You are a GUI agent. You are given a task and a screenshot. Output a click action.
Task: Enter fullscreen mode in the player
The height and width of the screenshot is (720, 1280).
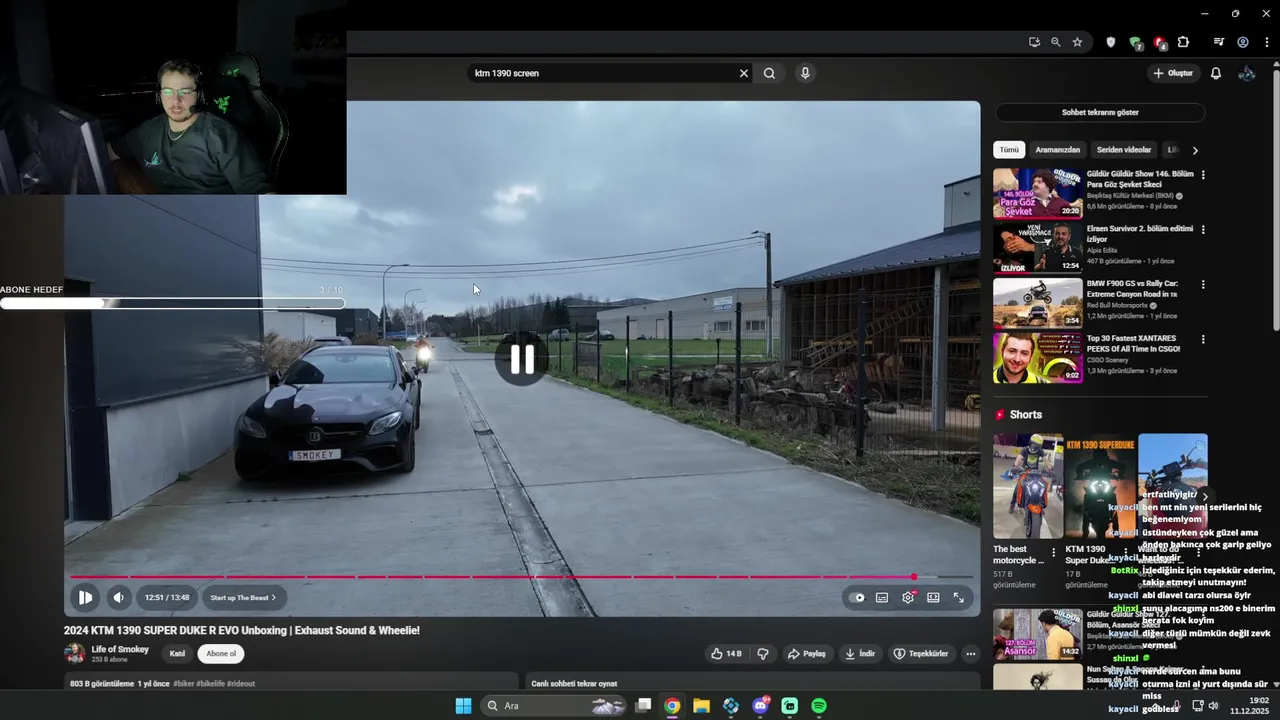coord(958,597)
